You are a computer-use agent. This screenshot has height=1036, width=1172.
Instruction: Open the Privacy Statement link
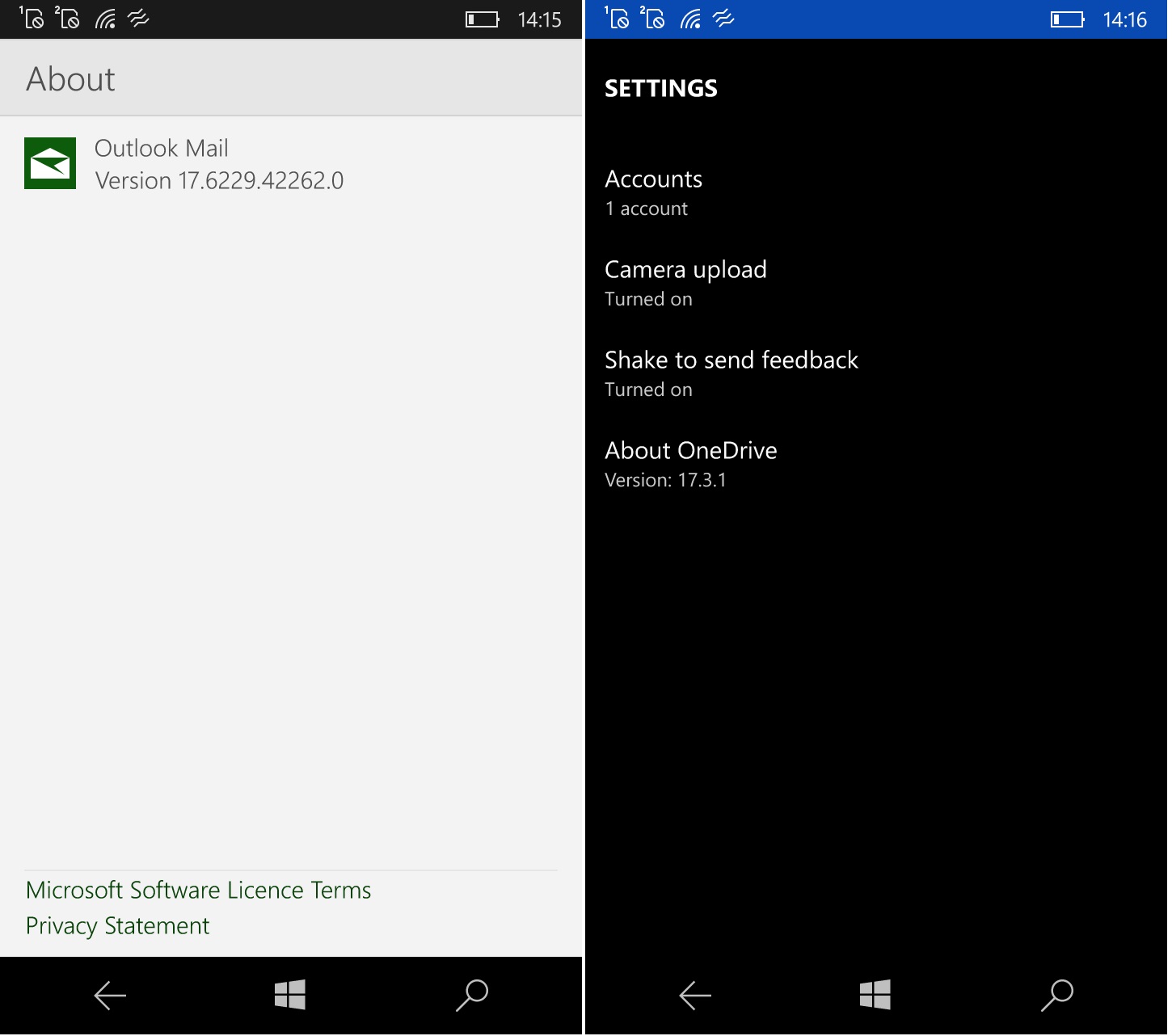[117, 925]
